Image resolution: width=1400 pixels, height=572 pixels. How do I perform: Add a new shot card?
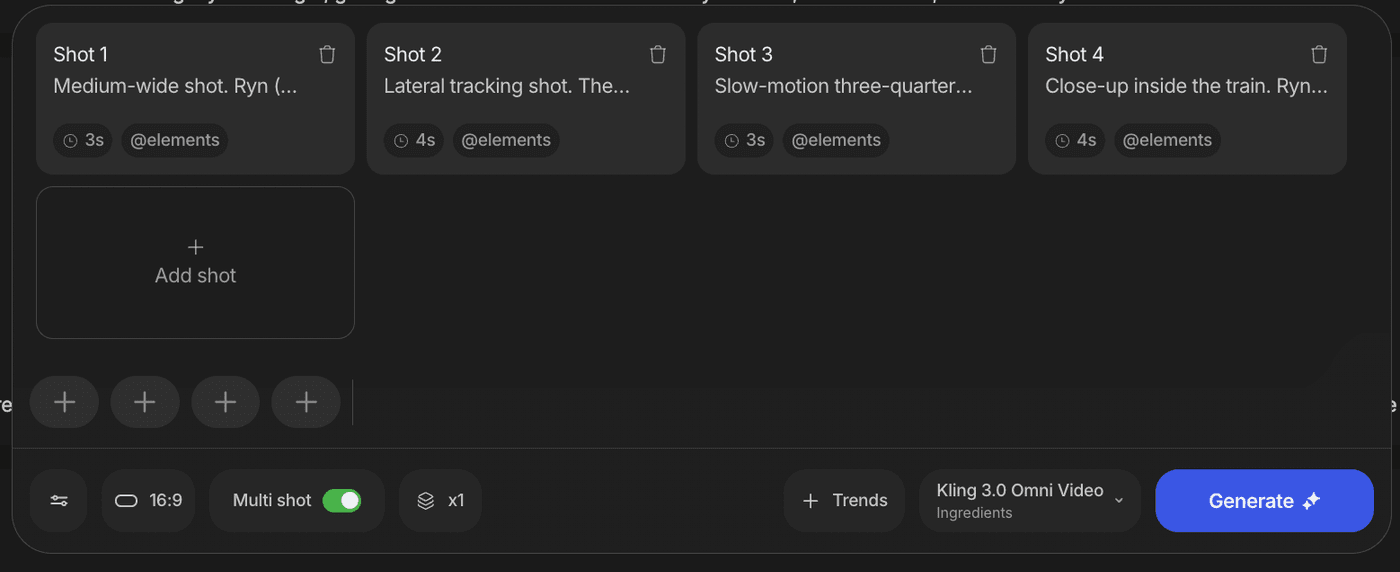tap(195, 262)
